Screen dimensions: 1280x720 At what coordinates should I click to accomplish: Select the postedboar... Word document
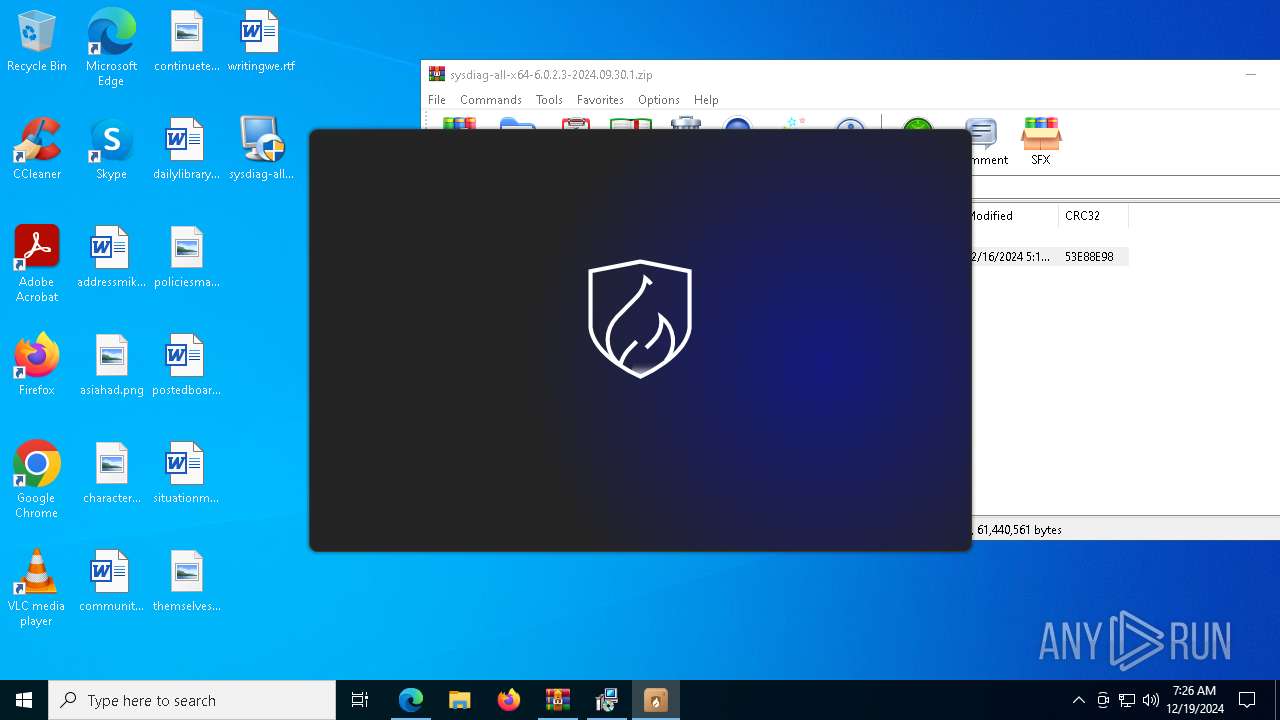(x=186, y=365)
